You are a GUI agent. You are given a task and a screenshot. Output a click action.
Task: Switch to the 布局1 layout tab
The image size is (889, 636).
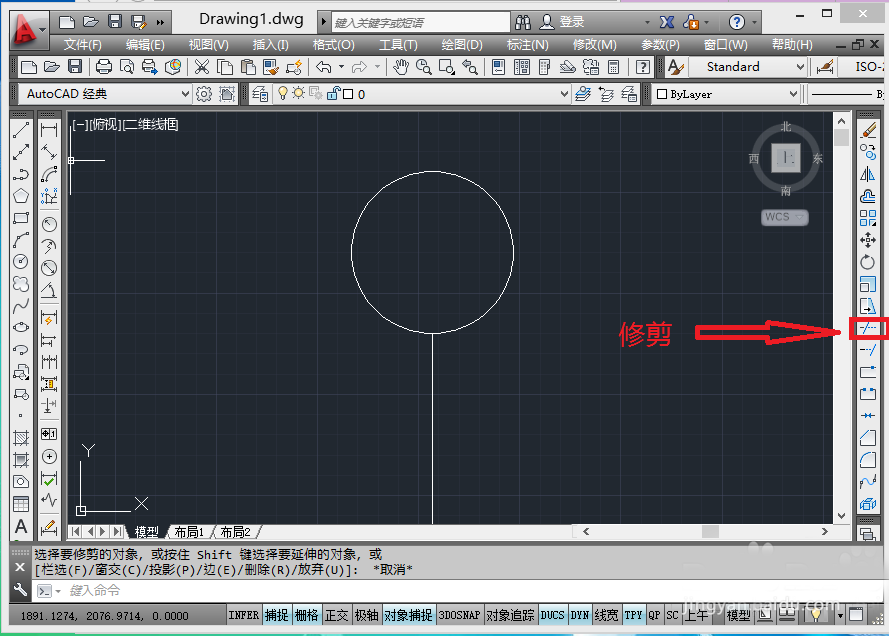(189, 532)
